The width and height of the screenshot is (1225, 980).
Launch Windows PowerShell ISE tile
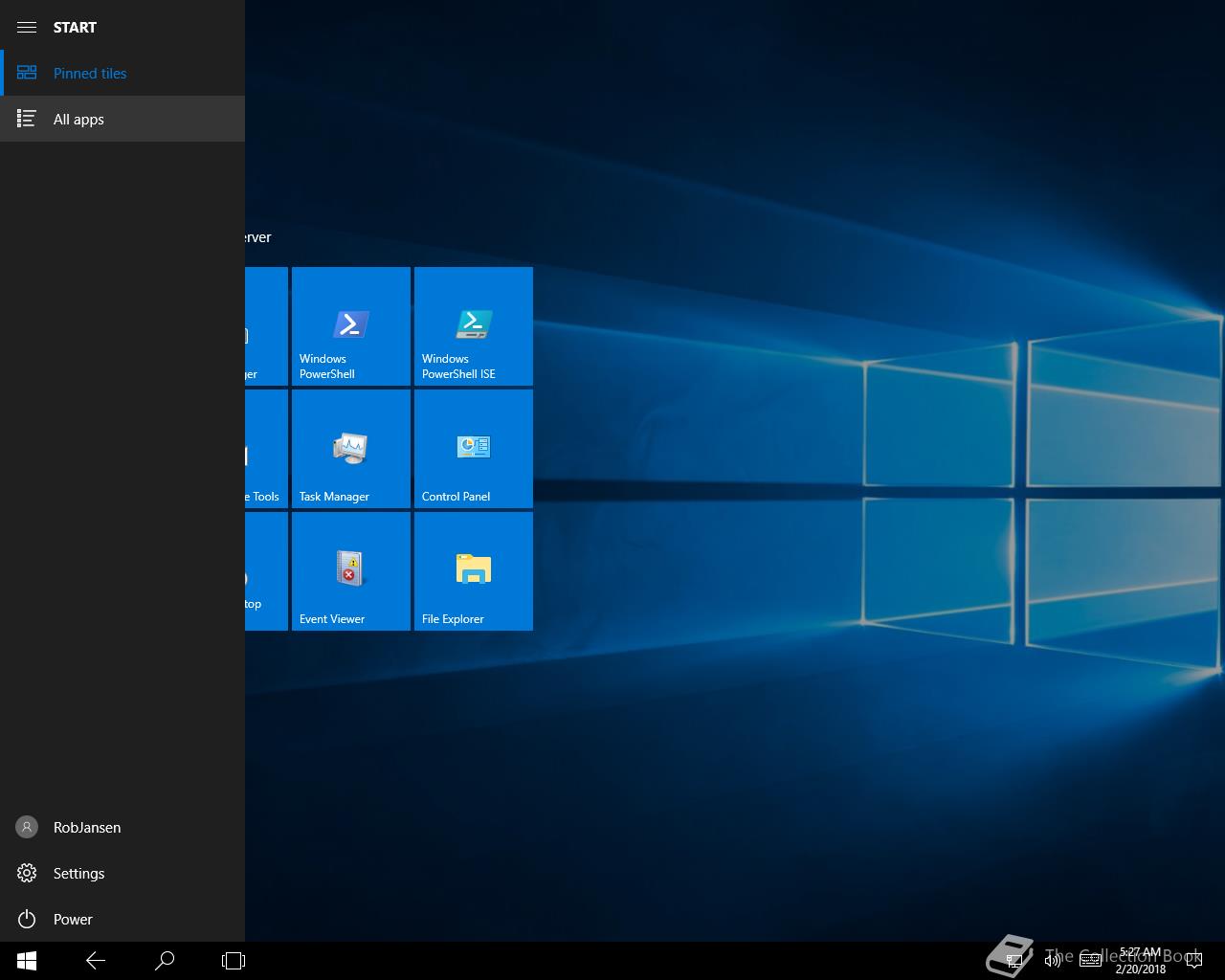point(474,326)
